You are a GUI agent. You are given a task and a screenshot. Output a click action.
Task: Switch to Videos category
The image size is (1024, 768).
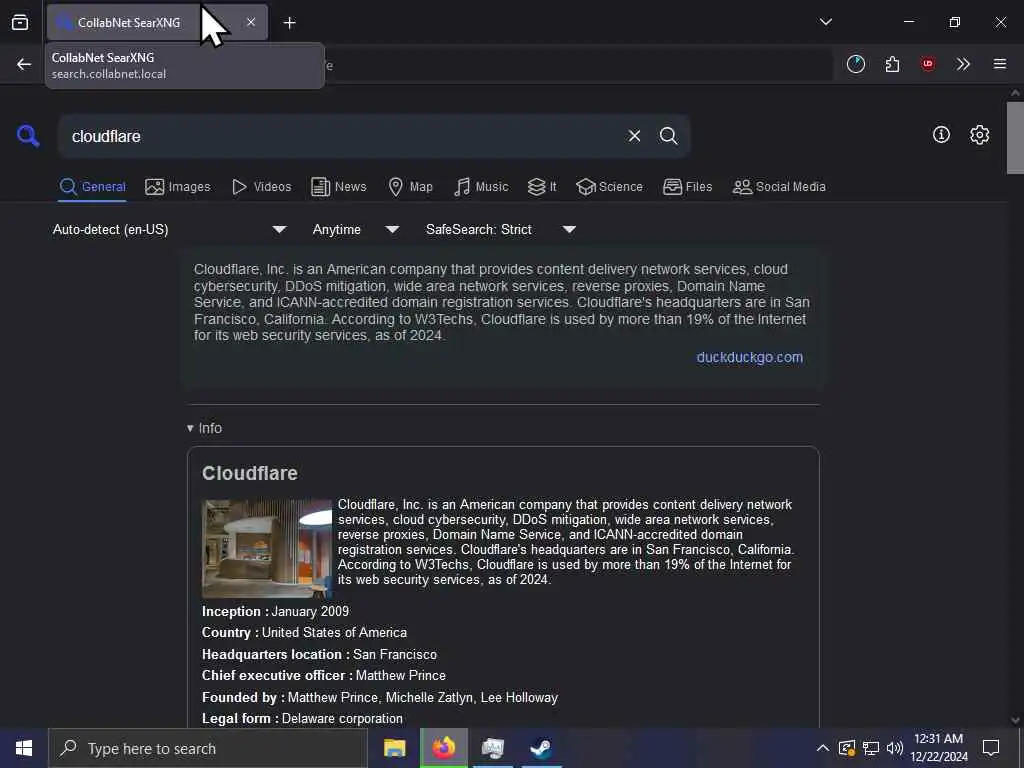(261, 187)
